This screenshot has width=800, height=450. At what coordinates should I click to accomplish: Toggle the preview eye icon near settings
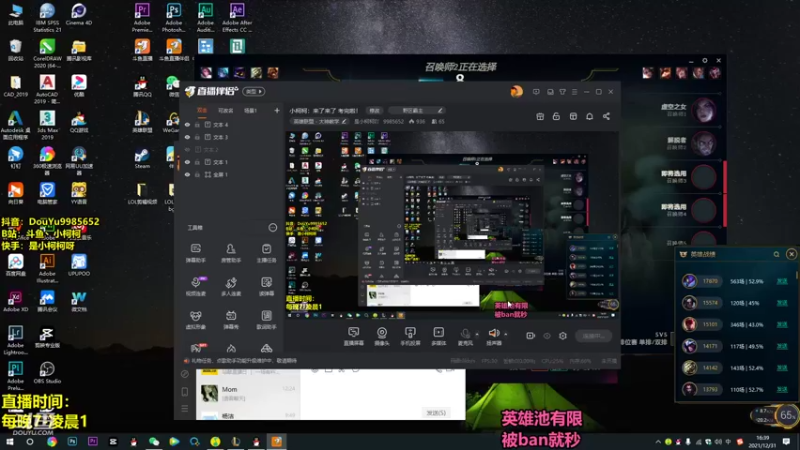[547, 336]
